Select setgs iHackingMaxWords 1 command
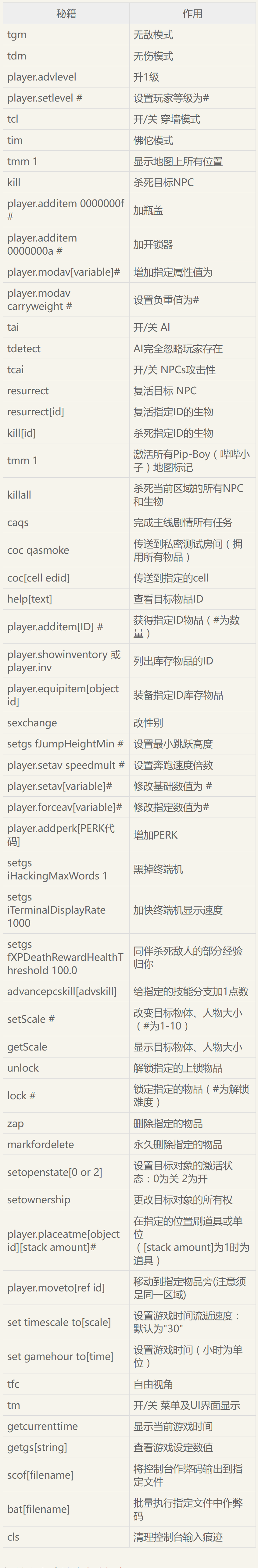The height and width of the screenshot is (1568, 258). 57,869
